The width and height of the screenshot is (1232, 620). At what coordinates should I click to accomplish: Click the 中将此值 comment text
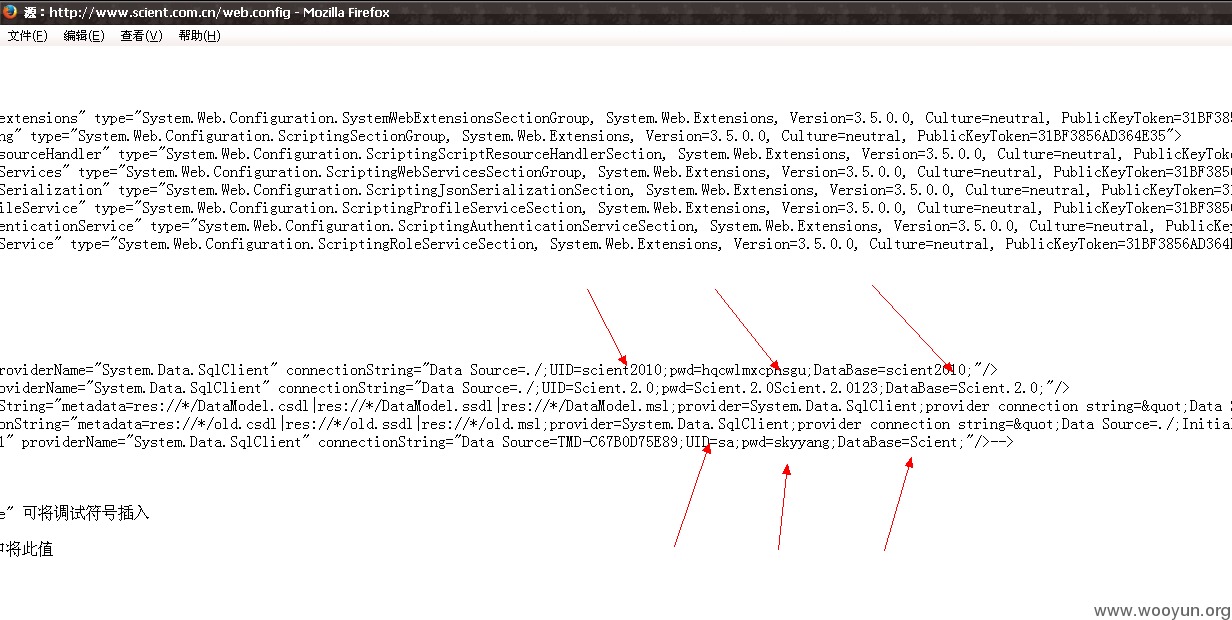tap(29, 549)
